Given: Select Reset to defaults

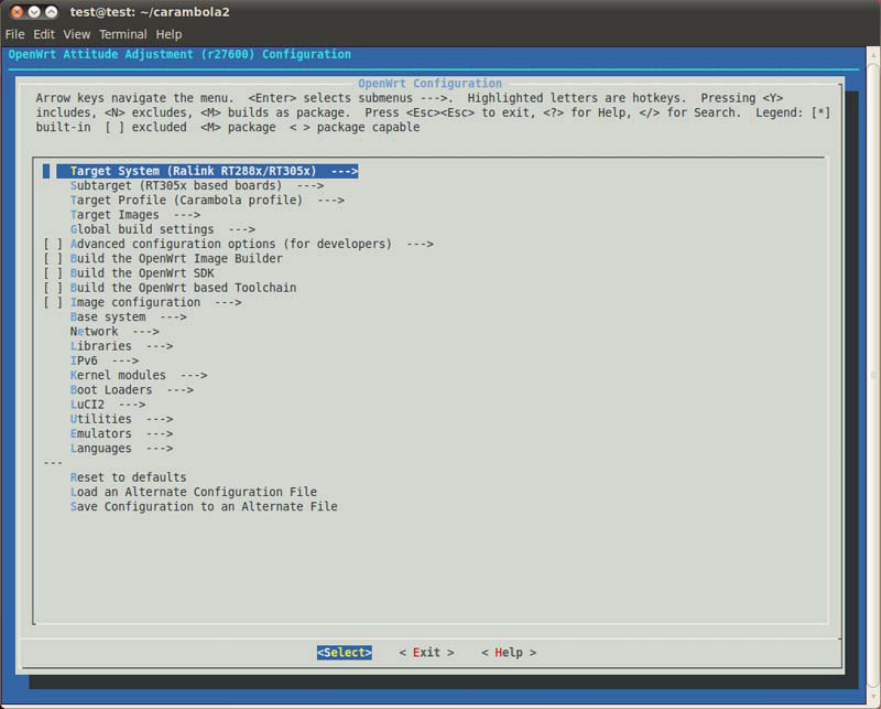Looking at the screenshot, I should [128, 478].
